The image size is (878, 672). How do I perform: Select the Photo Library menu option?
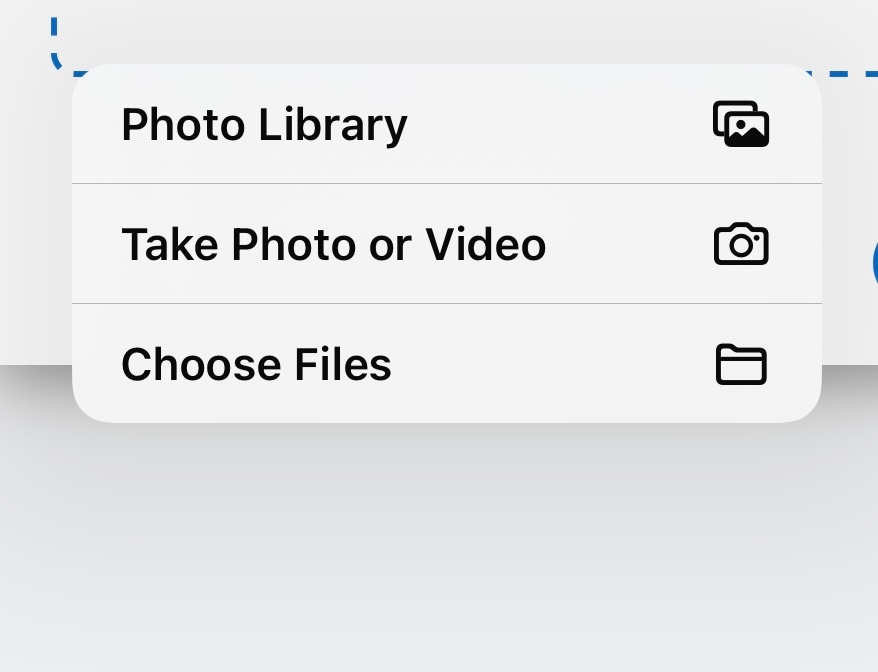[447, 124]
